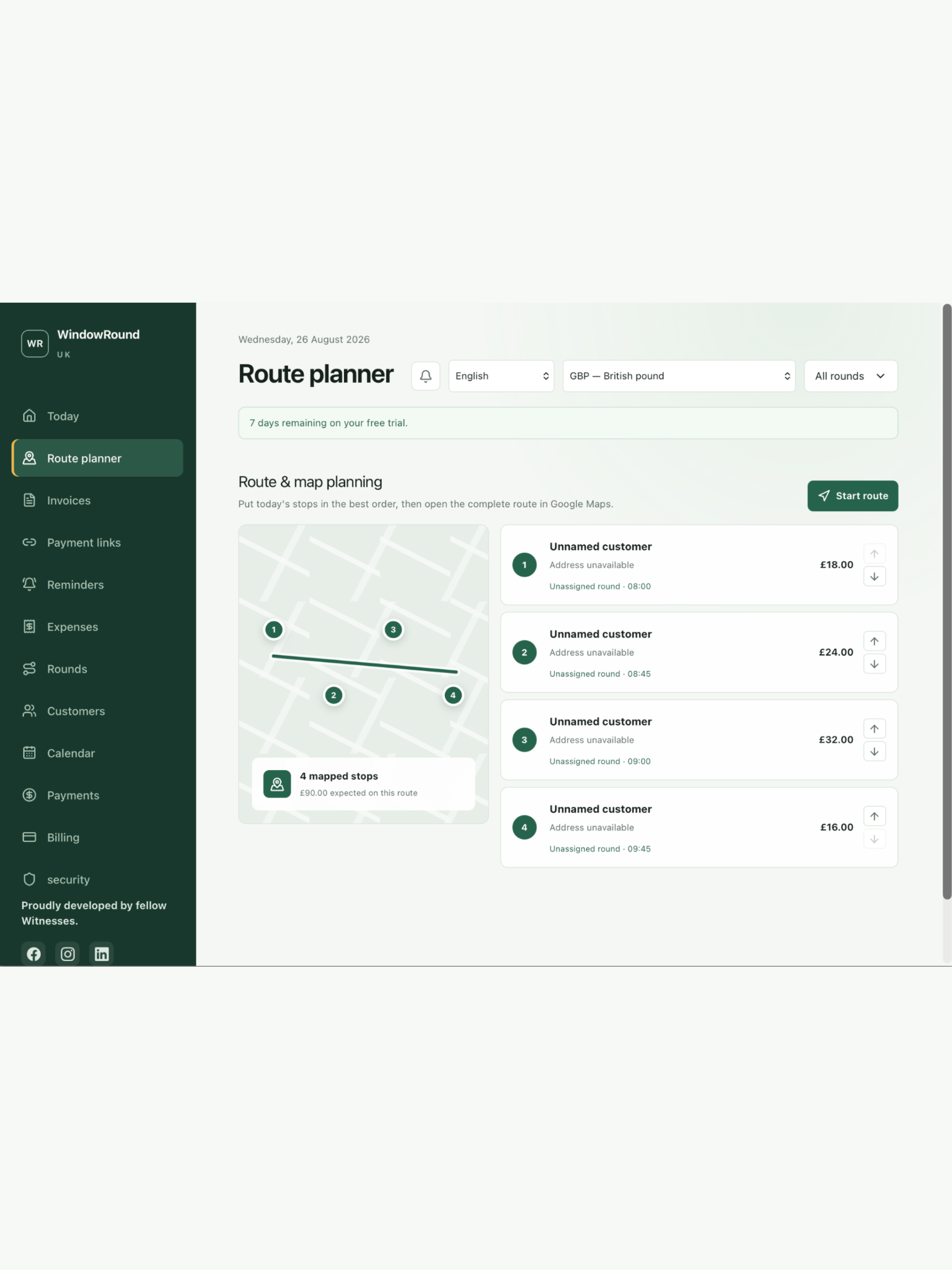952x1270 pixels.
Task: Click map pin number 2
Action: coord(333,695)
